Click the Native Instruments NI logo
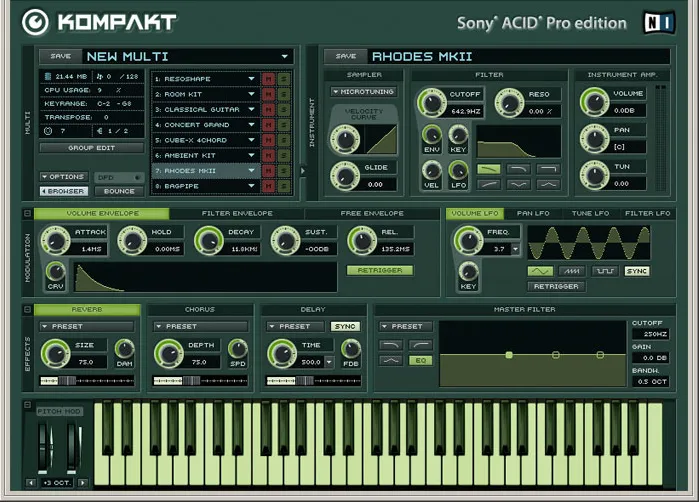Viewport: 699px width, 502px height. click(x=659, y=22)
